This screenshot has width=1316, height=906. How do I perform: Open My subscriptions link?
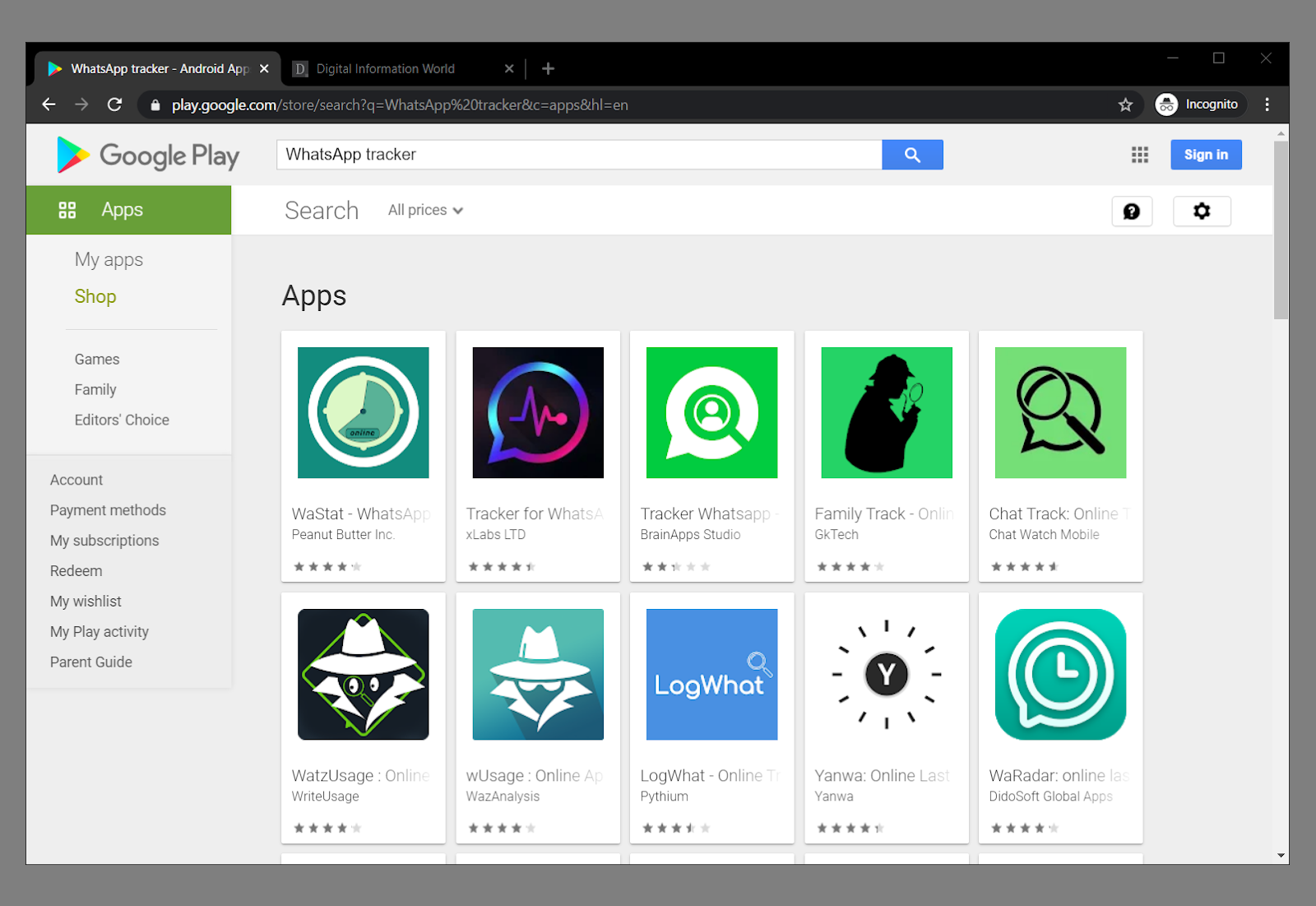click(x=104, y=541)
